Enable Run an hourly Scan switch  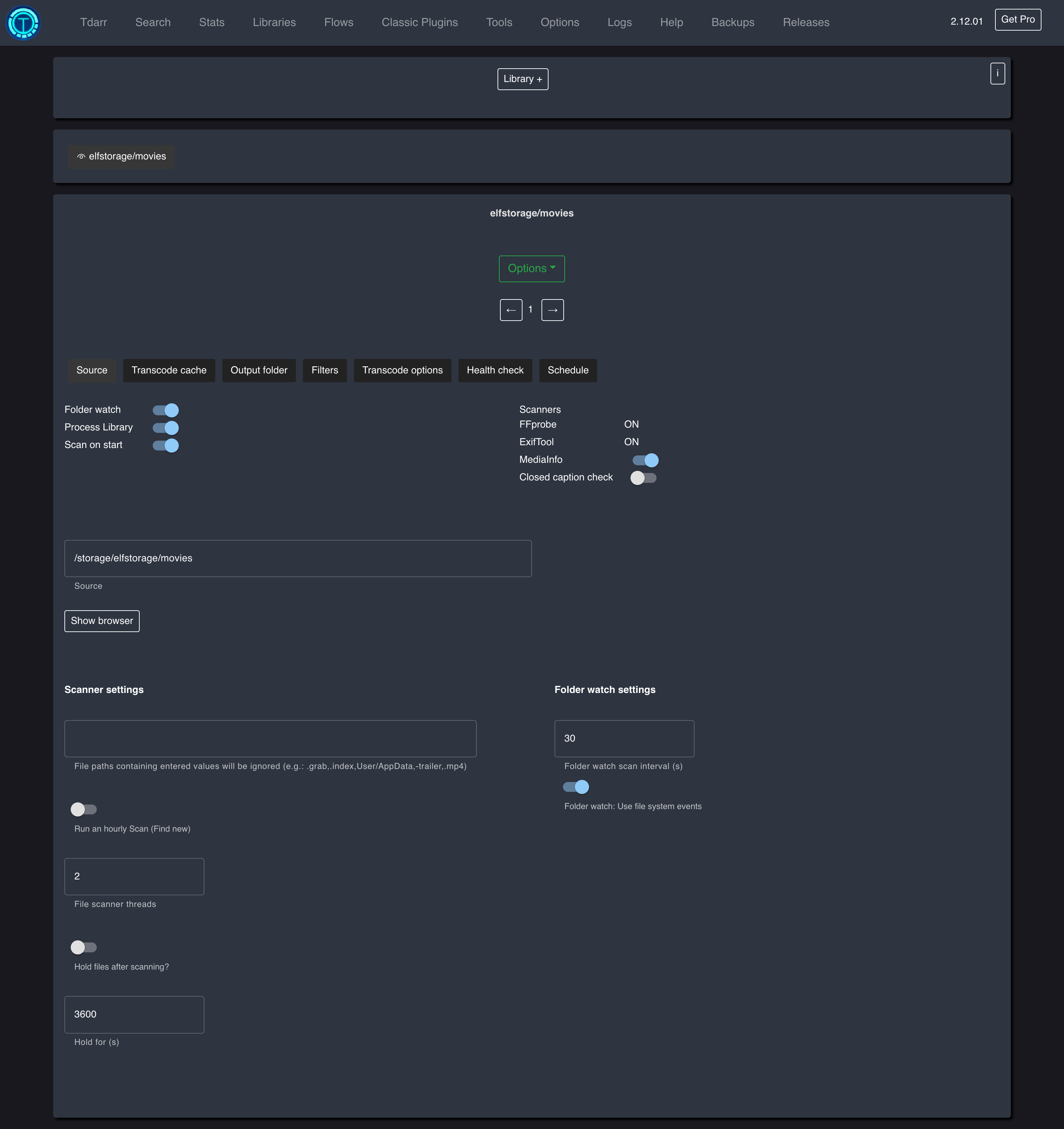tap(83, 809)
